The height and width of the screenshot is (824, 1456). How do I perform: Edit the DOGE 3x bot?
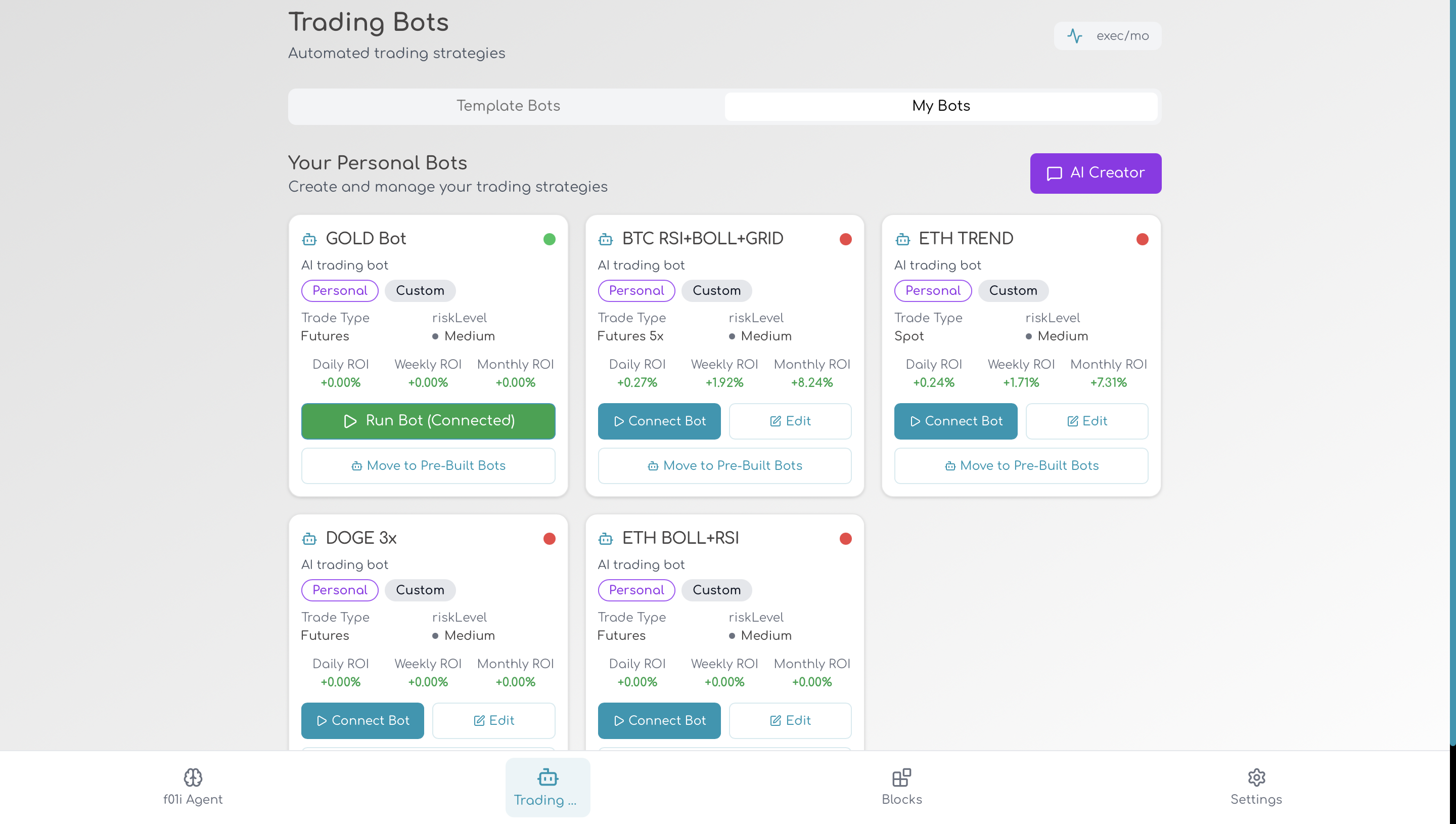coord(493,720)
